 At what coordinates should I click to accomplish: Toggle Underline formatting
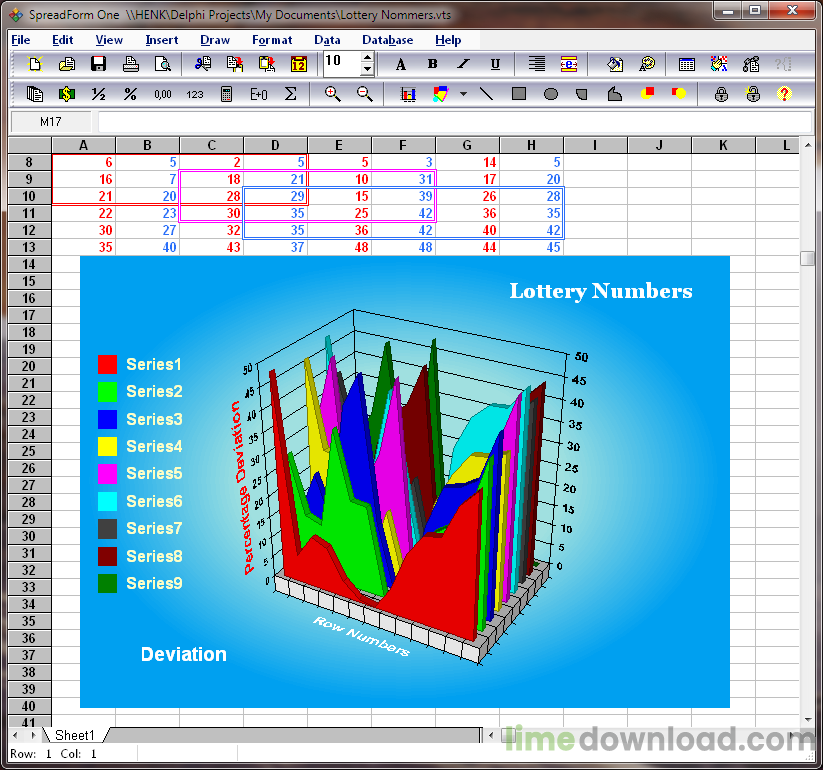click(x=494, y=64)
